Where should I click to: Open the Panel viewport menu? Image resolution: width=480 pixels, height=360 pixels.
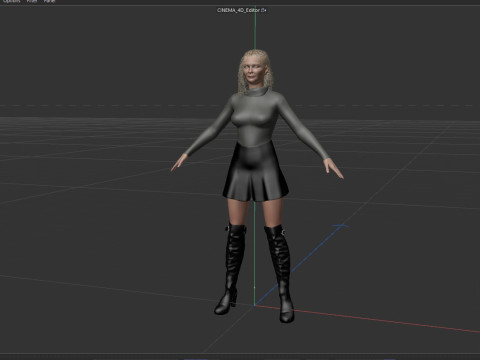[x=49, y=1]
